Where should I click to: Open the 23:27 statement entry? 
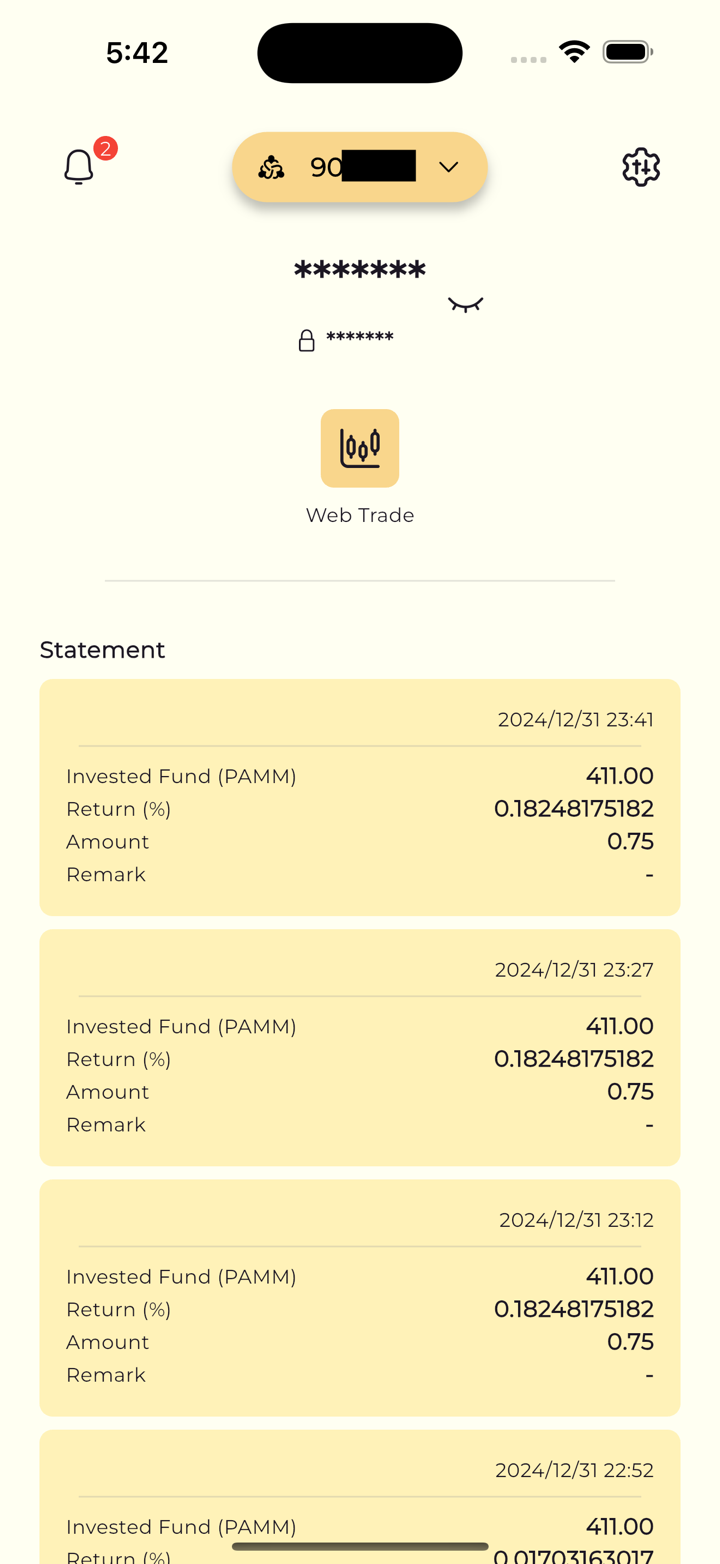pyautogui.click(x=360, y=1047)
